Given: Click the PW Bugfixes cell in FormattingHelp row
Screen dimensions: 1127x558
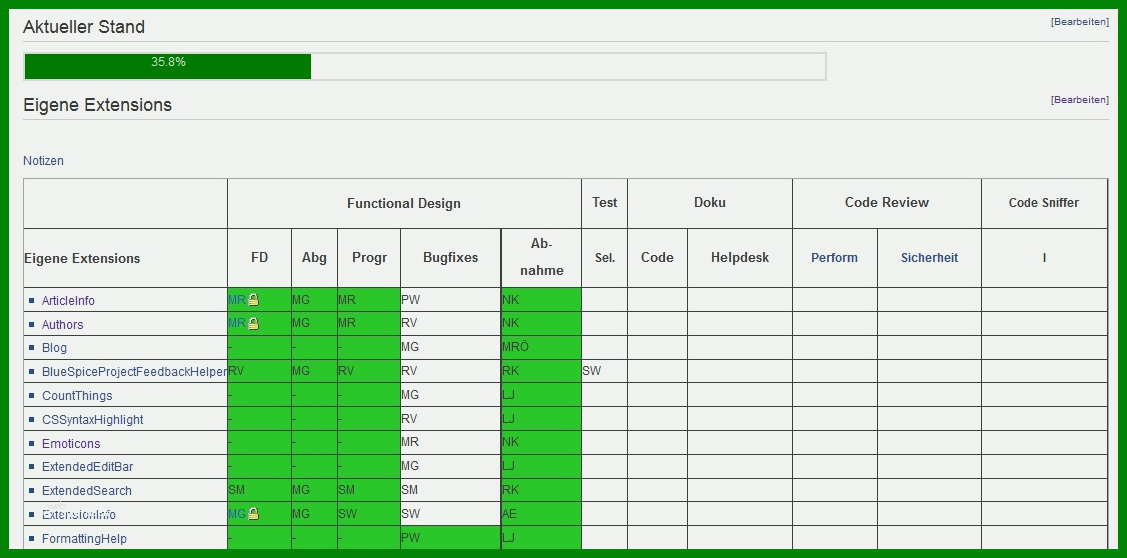Looking at the screenshot, I should click(451, 538).
